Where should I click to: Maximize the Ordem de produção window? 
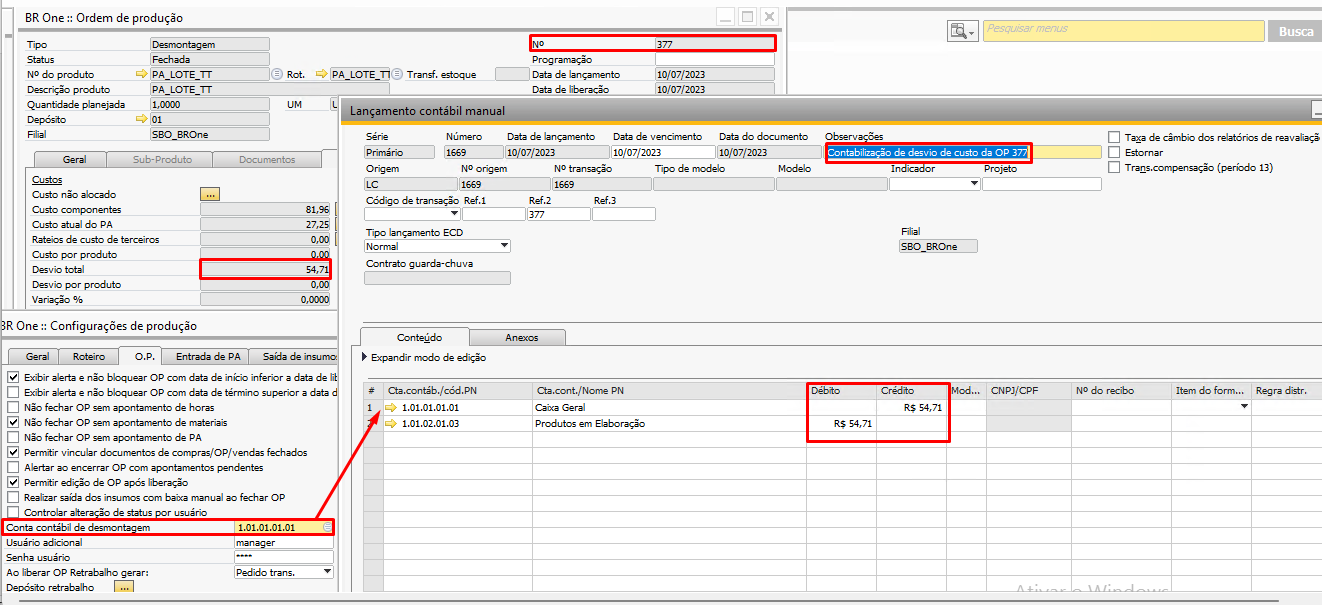[747, 17]
